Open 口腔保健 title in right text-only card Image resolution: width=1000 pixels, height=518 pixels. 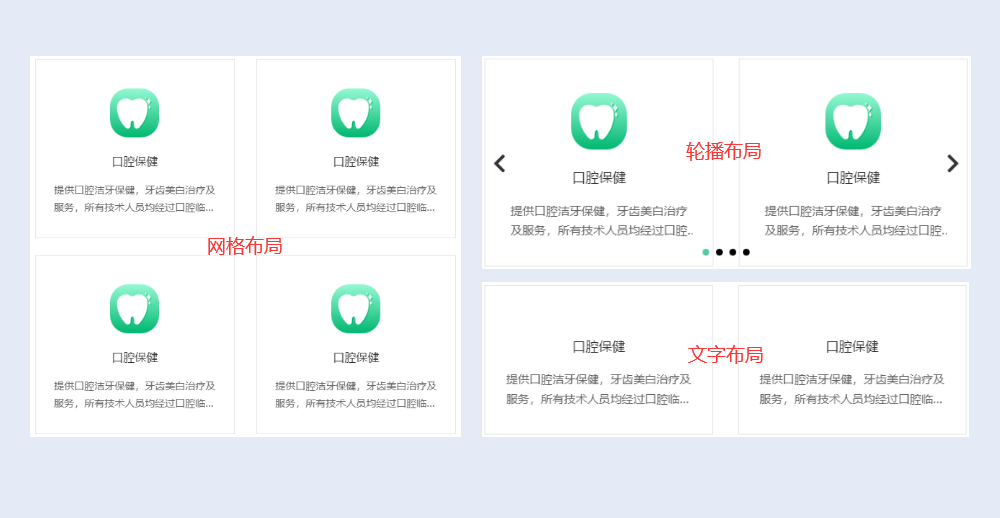853,347
